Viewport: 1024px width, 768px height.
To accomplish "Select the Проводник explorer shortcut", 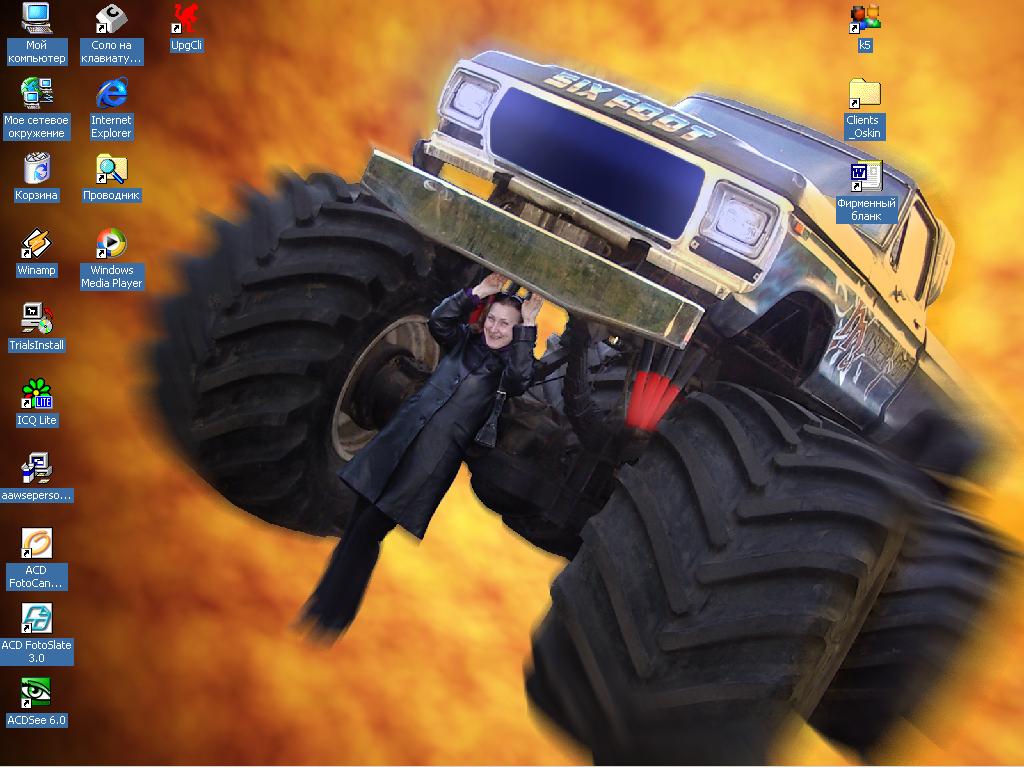I will (111, 168).
